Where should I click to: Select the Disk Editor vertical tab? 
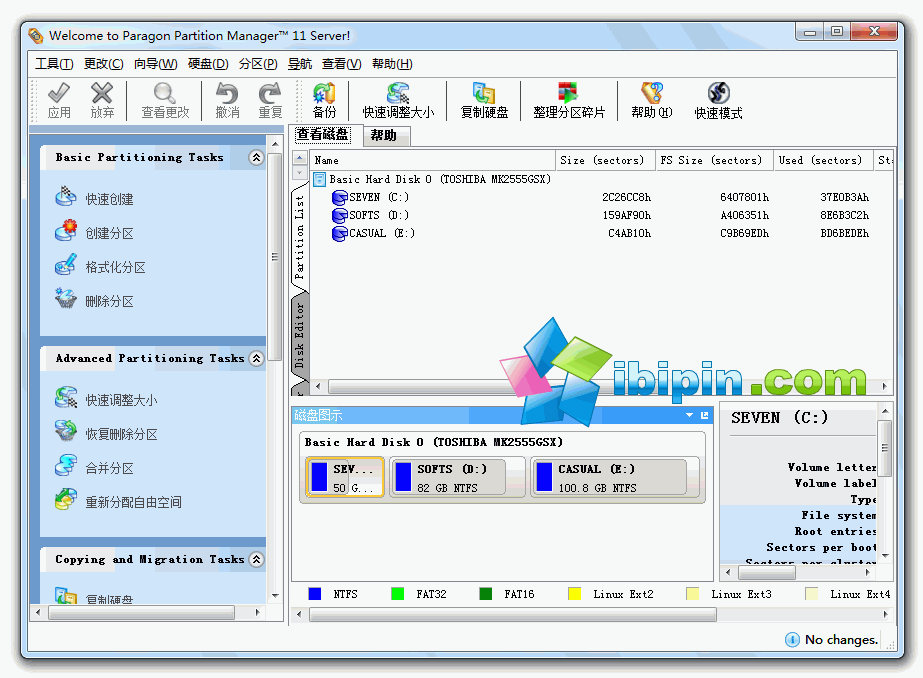tap(300, 335)
